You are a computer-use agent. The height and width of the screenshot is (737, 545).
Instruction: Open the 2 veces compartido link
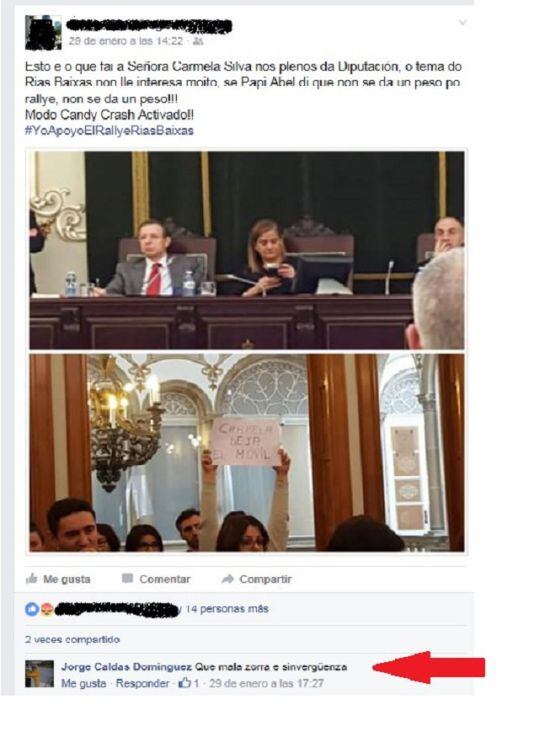click(x=72, y=639)
